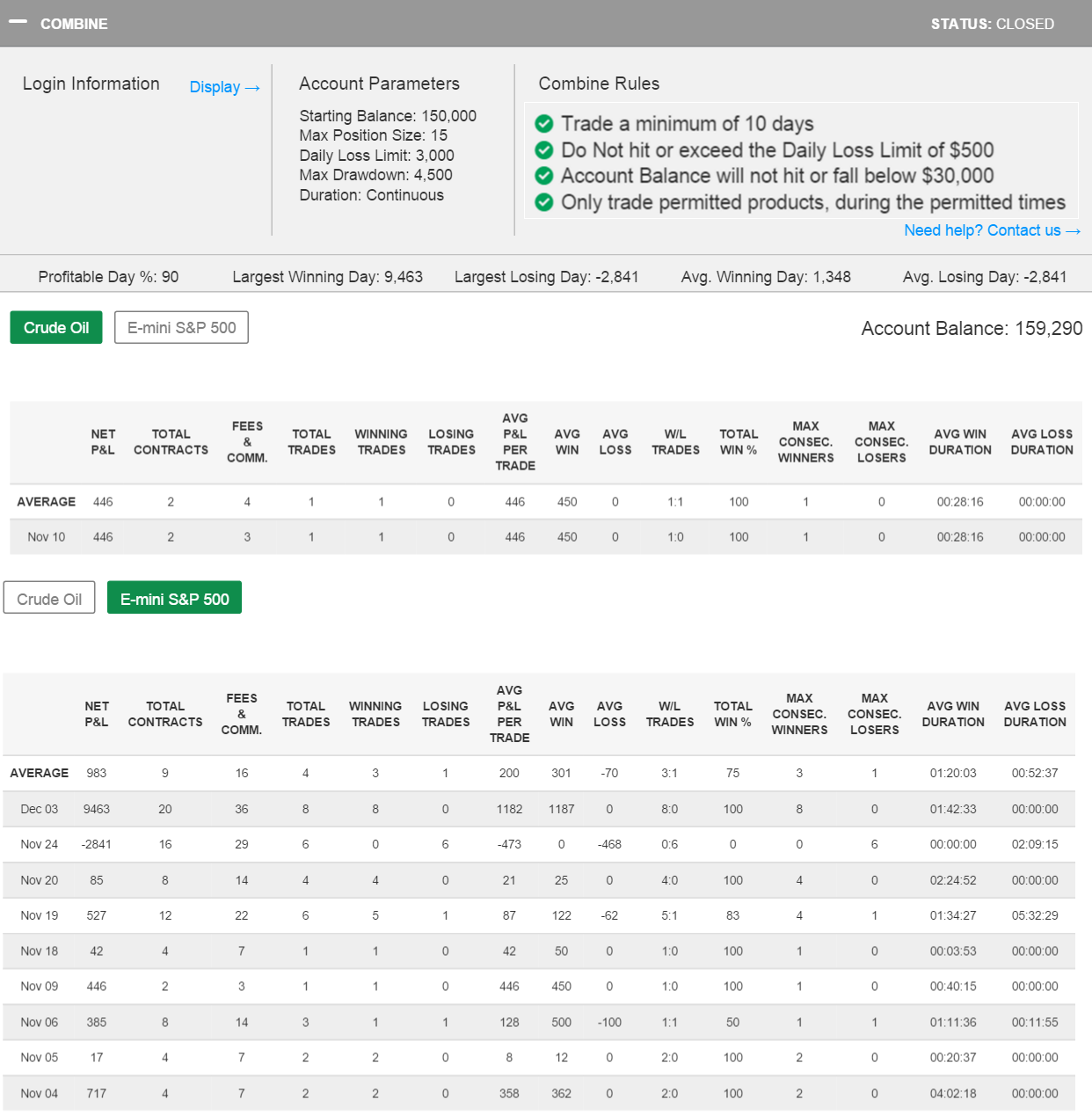
Task: Select the upper green Crude Oil tab
Action: point(56,328)
